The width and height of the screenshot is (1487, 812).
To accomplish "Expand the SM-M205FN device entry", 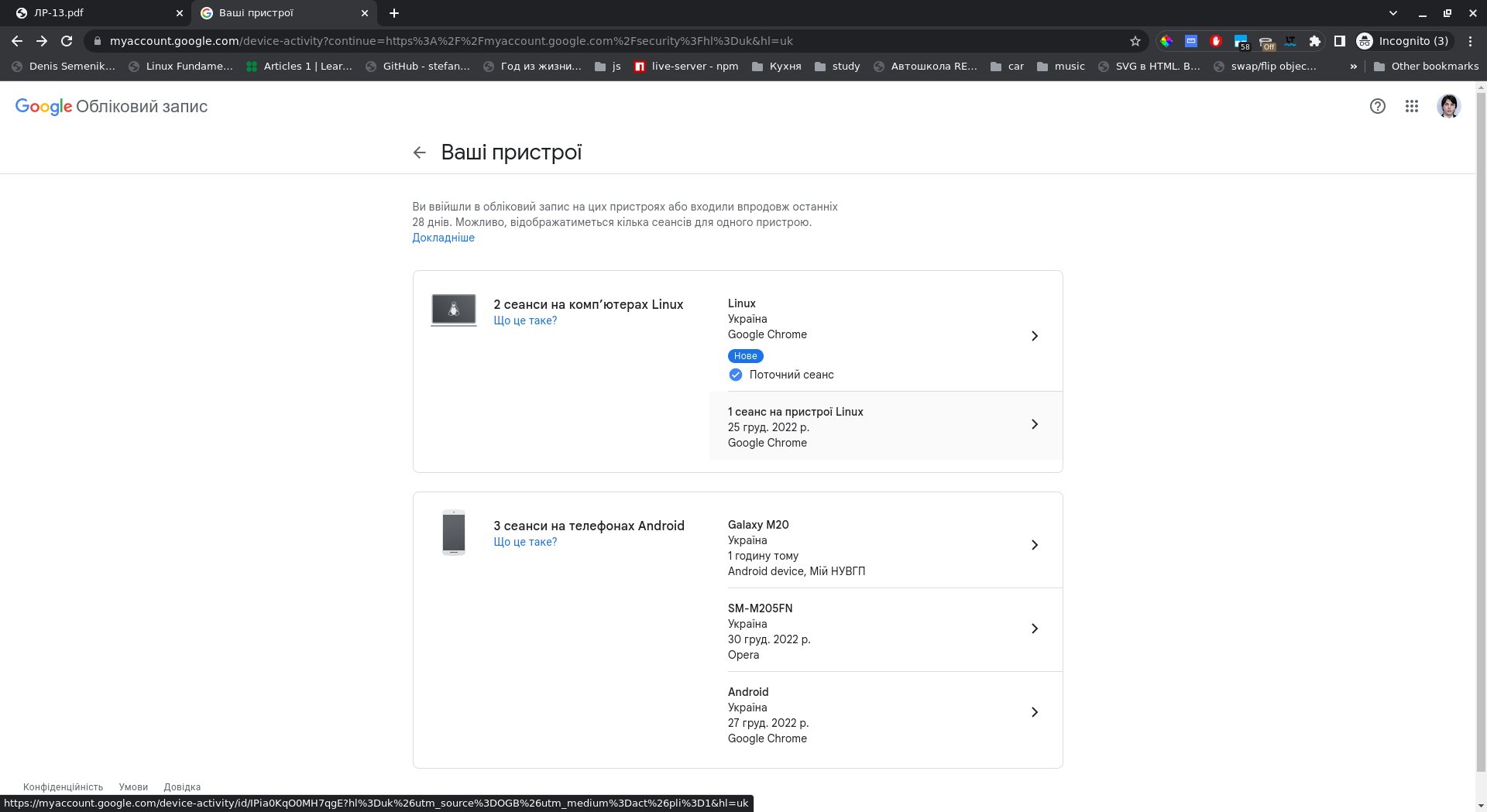I will [x=1034, y=629].
